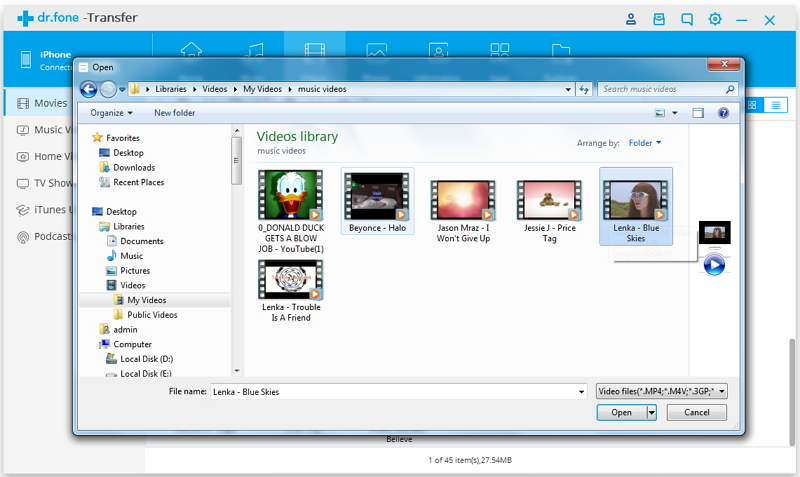
Task: Select the Videos film tab in dr.fone
Action: click(315, 49)
